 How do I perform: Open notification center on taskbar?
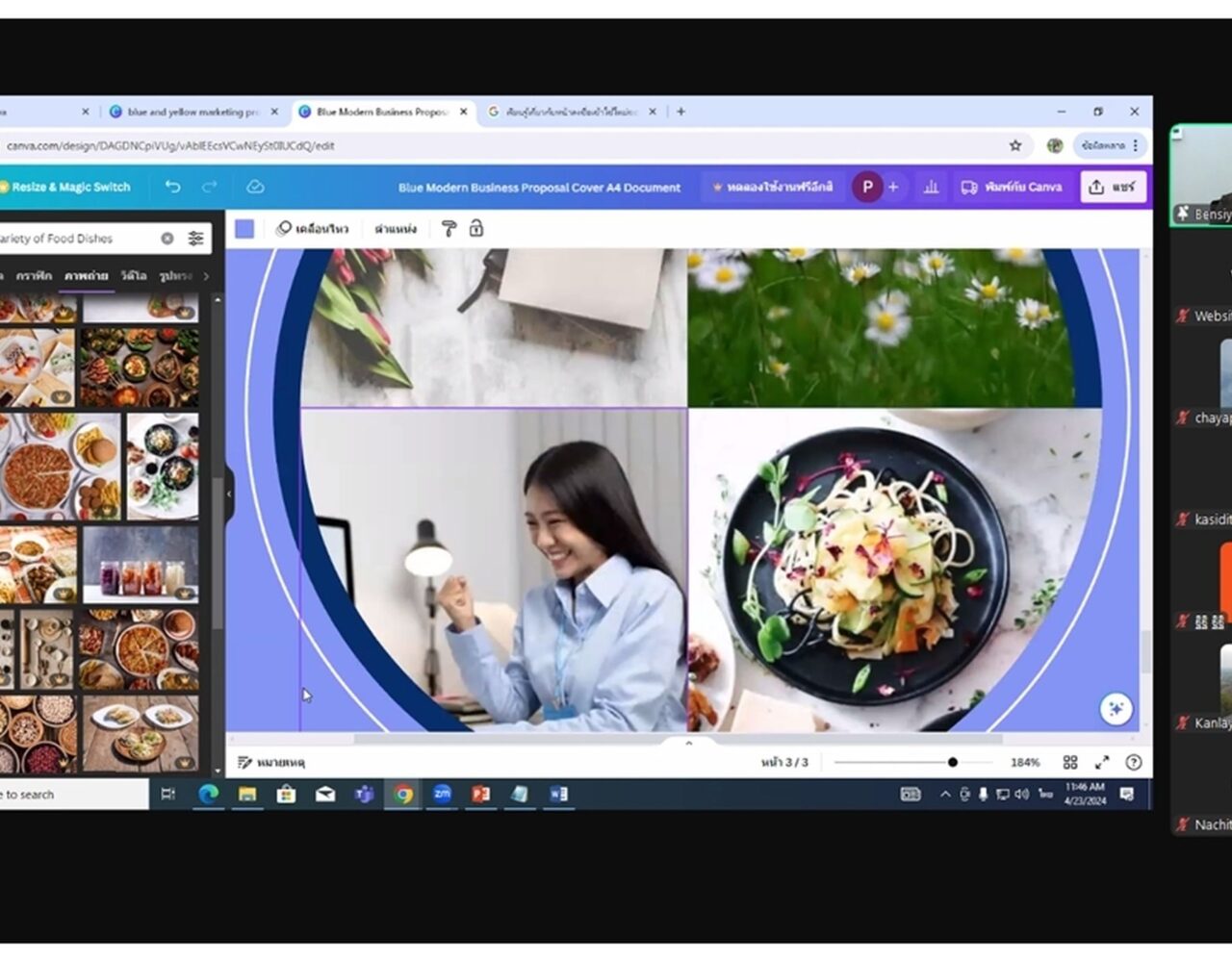[x=1126, y=795]
